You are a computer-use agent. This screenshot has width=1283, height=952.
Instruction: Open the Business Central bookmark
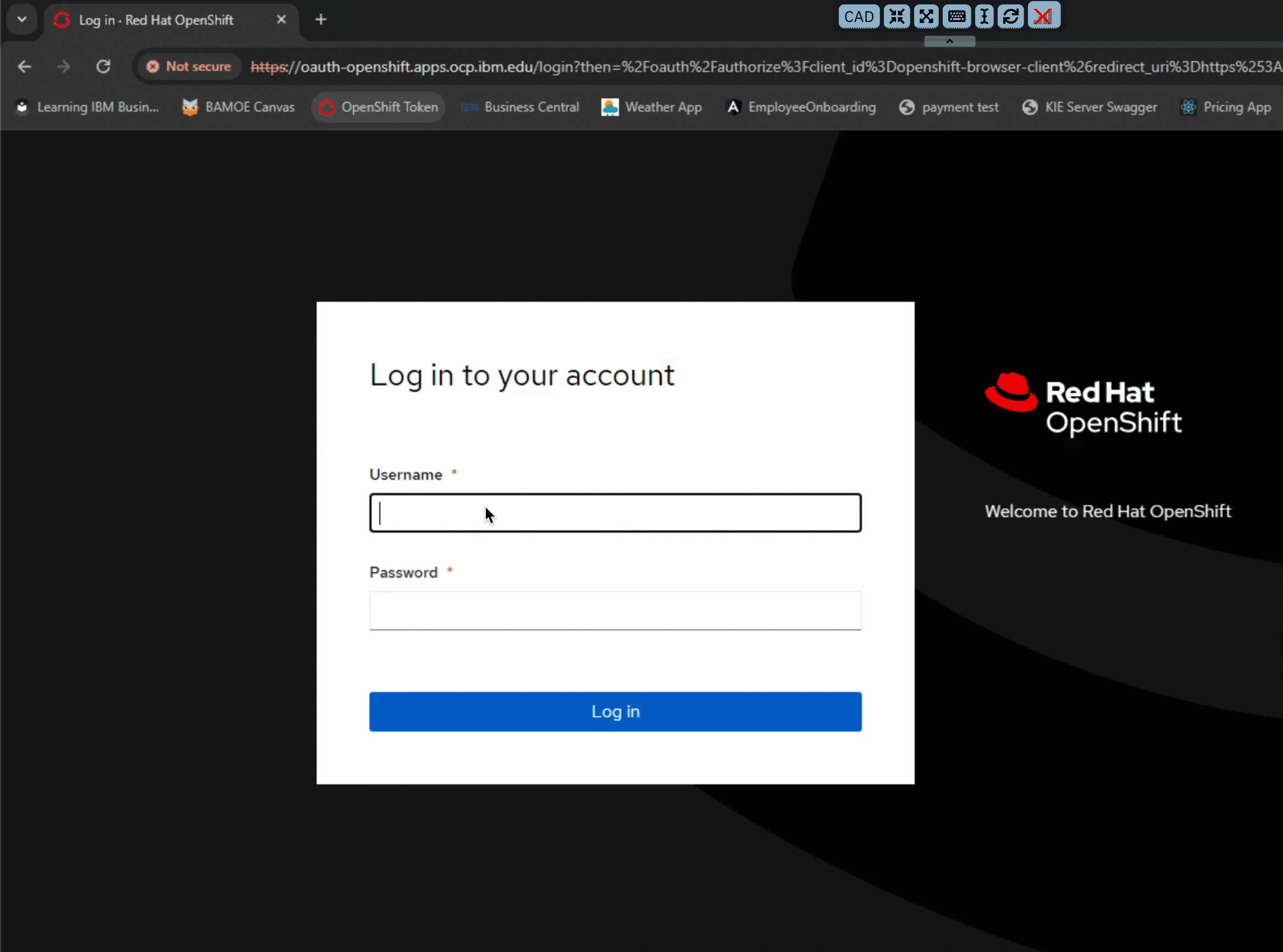click(x=520, y=107)
